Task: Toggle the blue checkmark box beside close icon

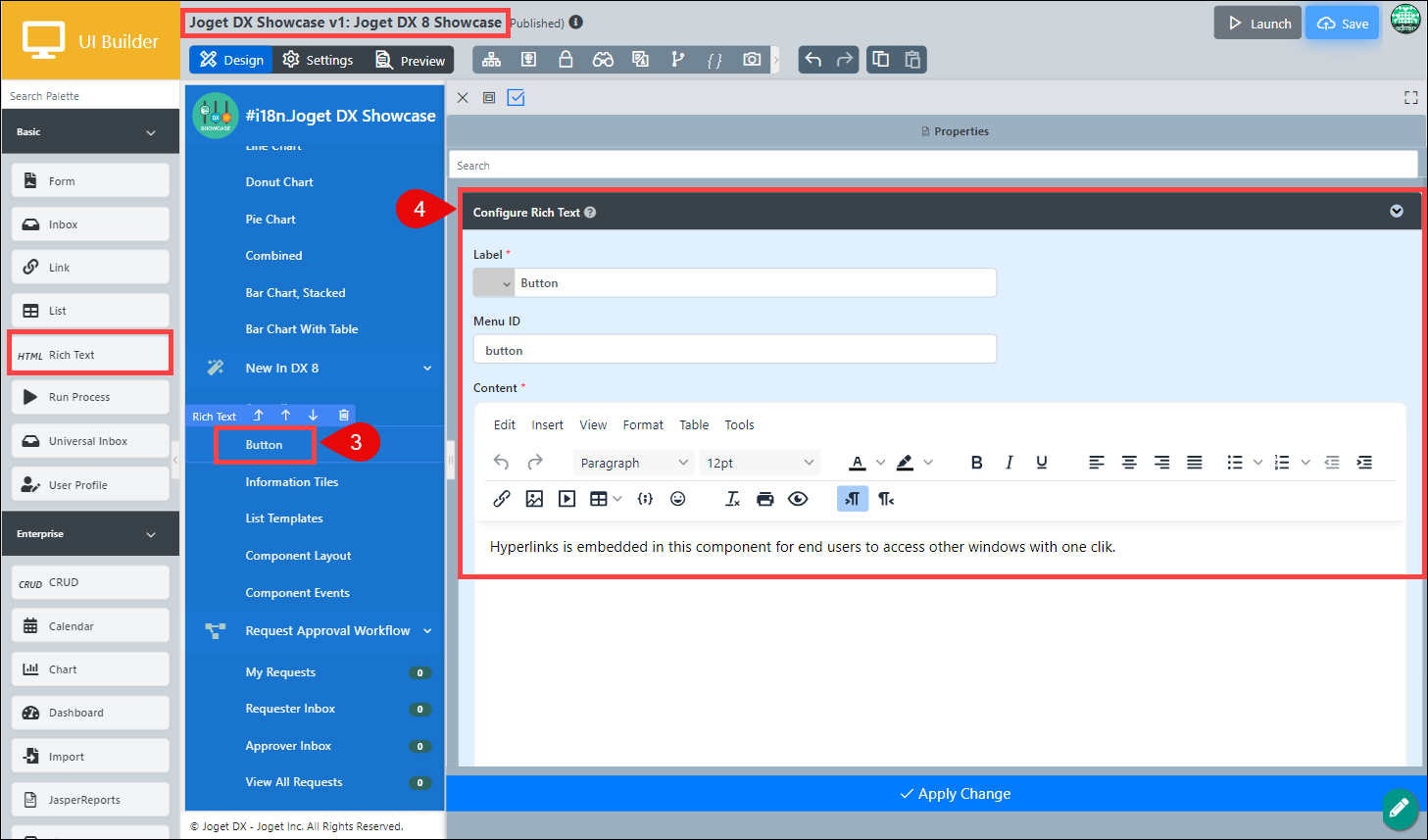Action: coord(517,98)
